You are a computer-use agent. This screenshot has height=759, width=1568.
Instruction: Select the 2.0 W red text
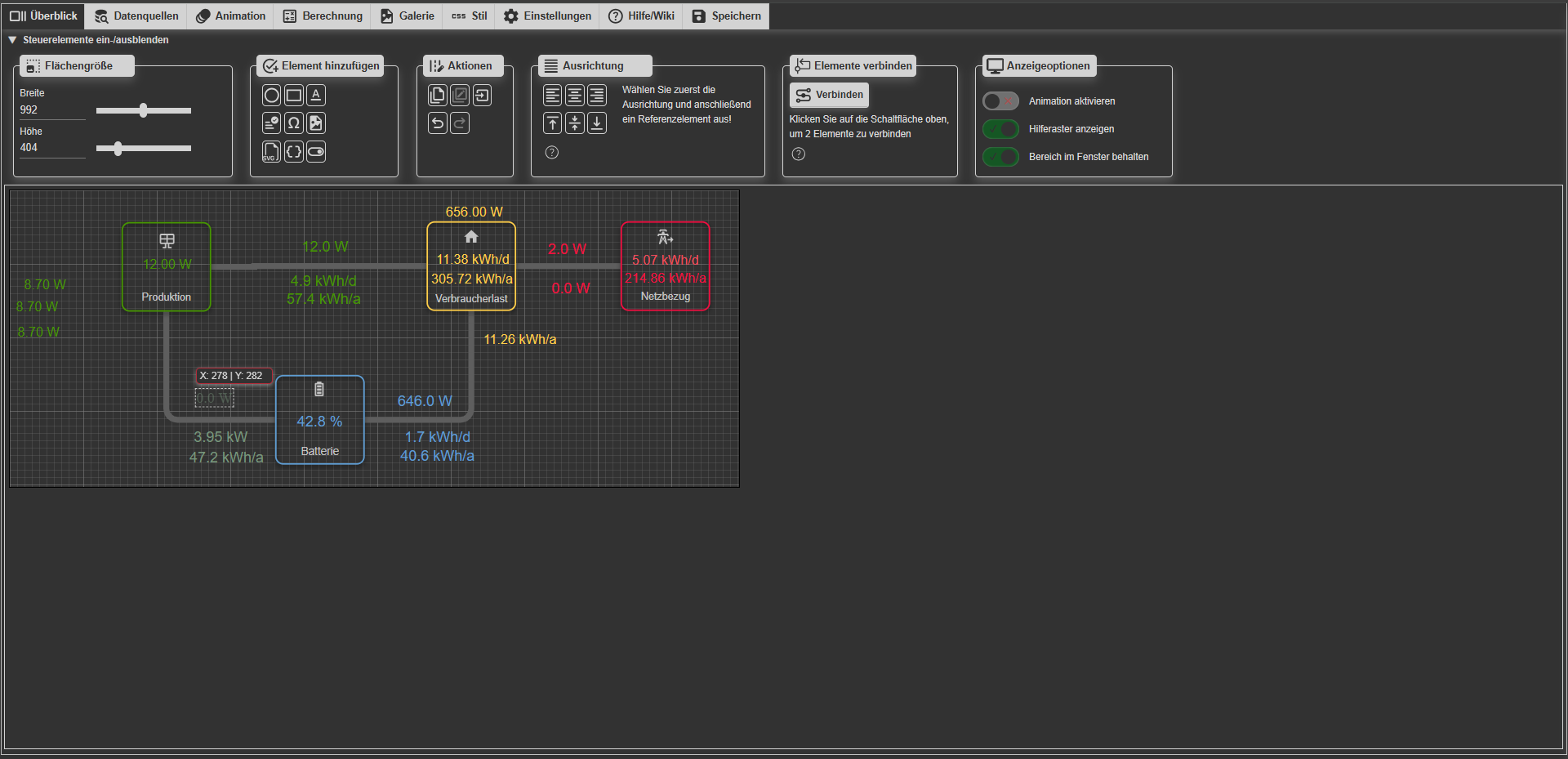pyautogui.click(x=567, y=249)
